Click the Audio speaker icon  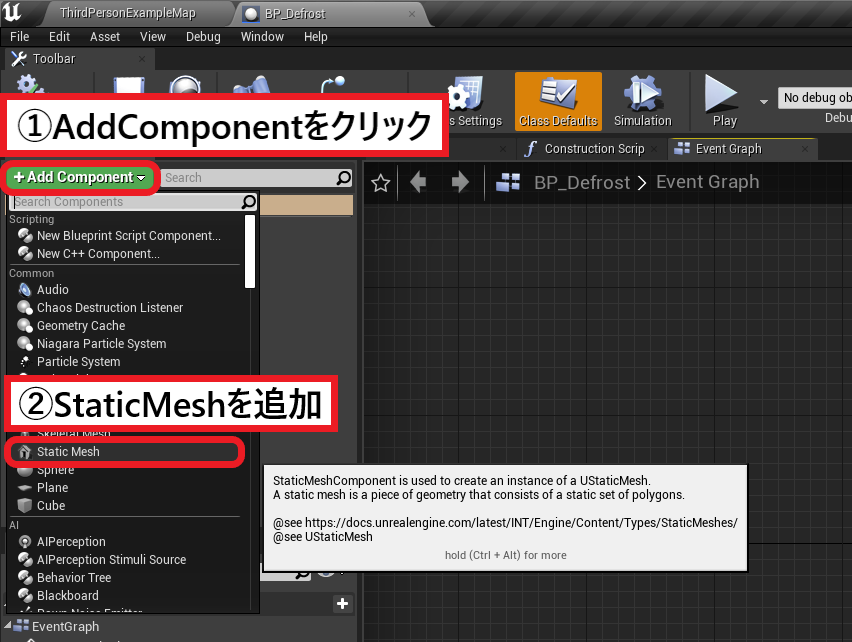click(x=25, y=289)
